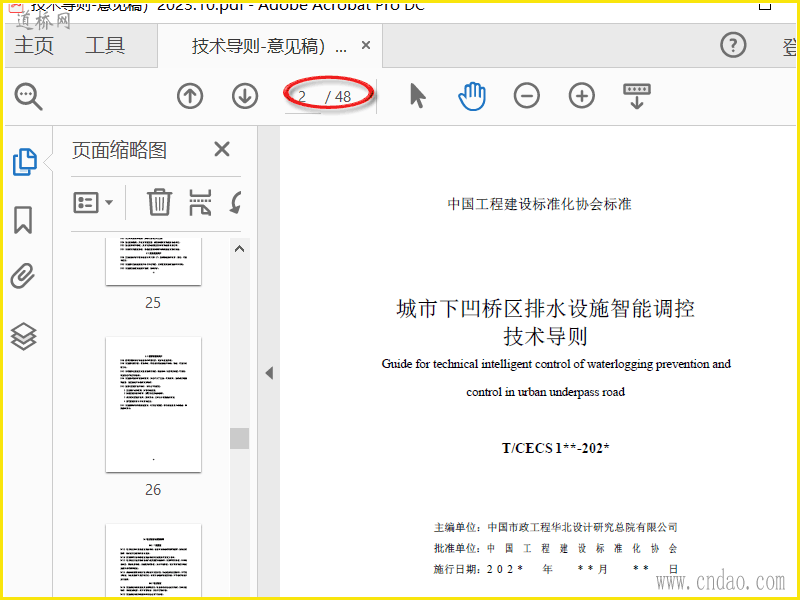
Task: Click the page label 26 under thumbnail
Action: click(x=153, y=490)
